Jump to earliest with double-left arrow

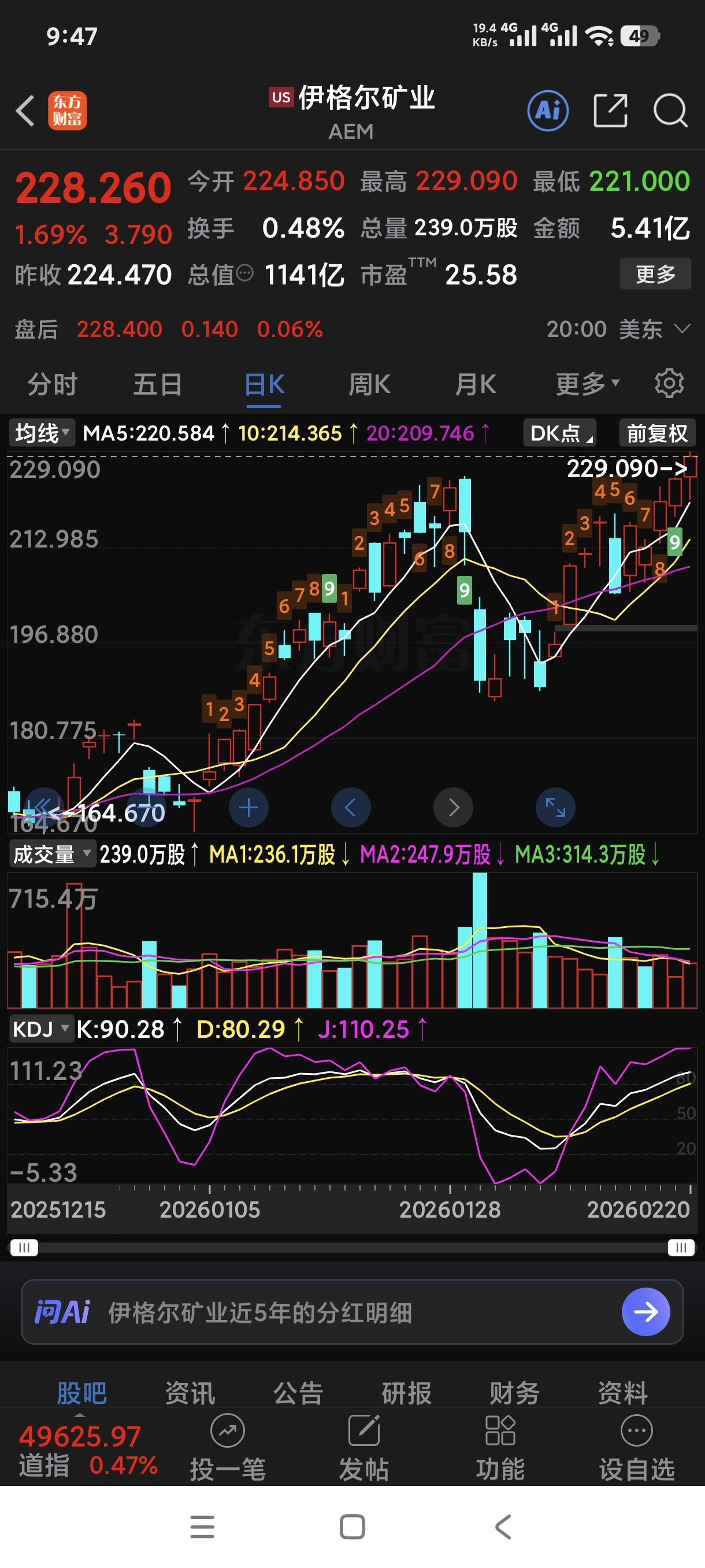click(x=43, y=807)
